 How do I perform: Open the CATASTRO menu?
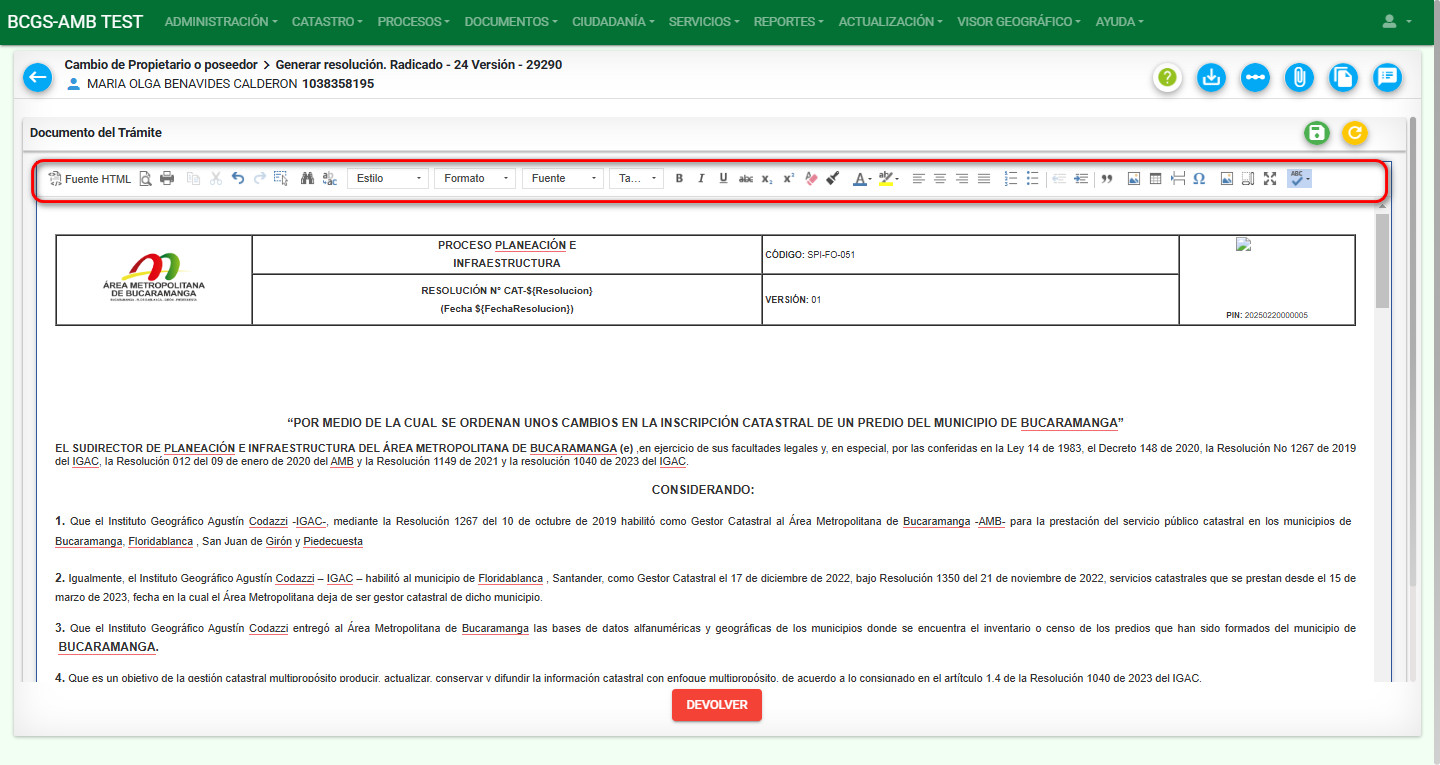coord(326,22)
